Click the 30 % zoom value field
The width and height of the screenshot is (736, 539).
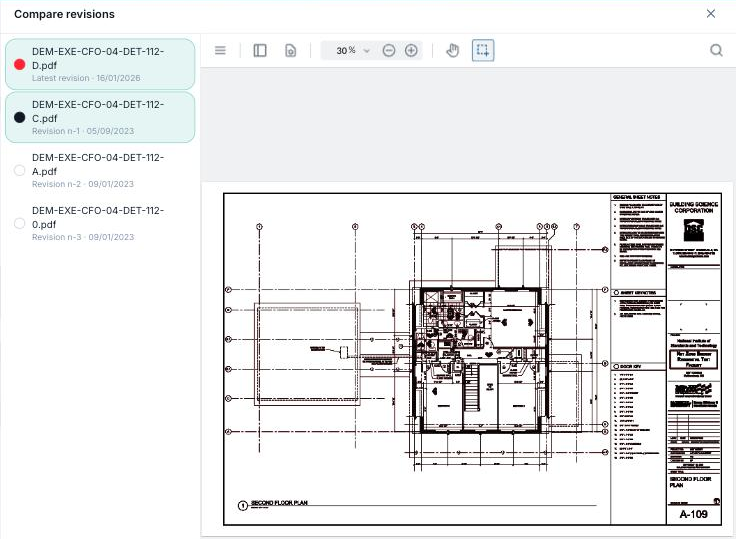pyautogui.click(x=346, y=50)
